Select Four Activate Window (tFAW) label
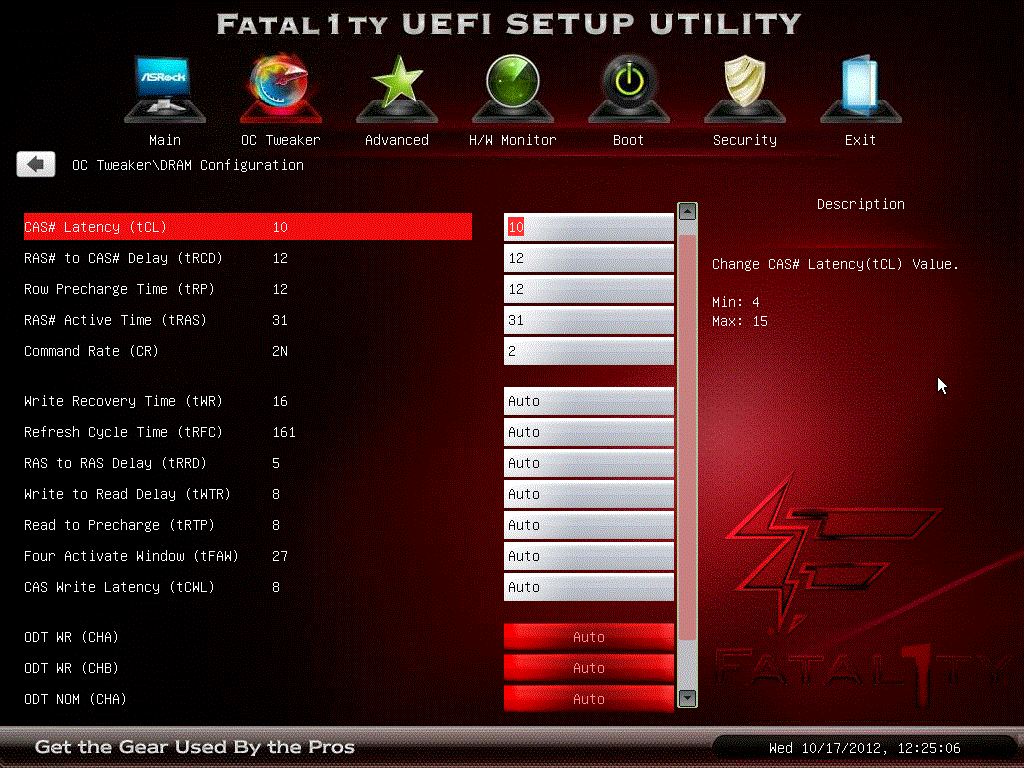Viewport: 1024px width, 768px height. pyautogui.click(x=131, y=556)
